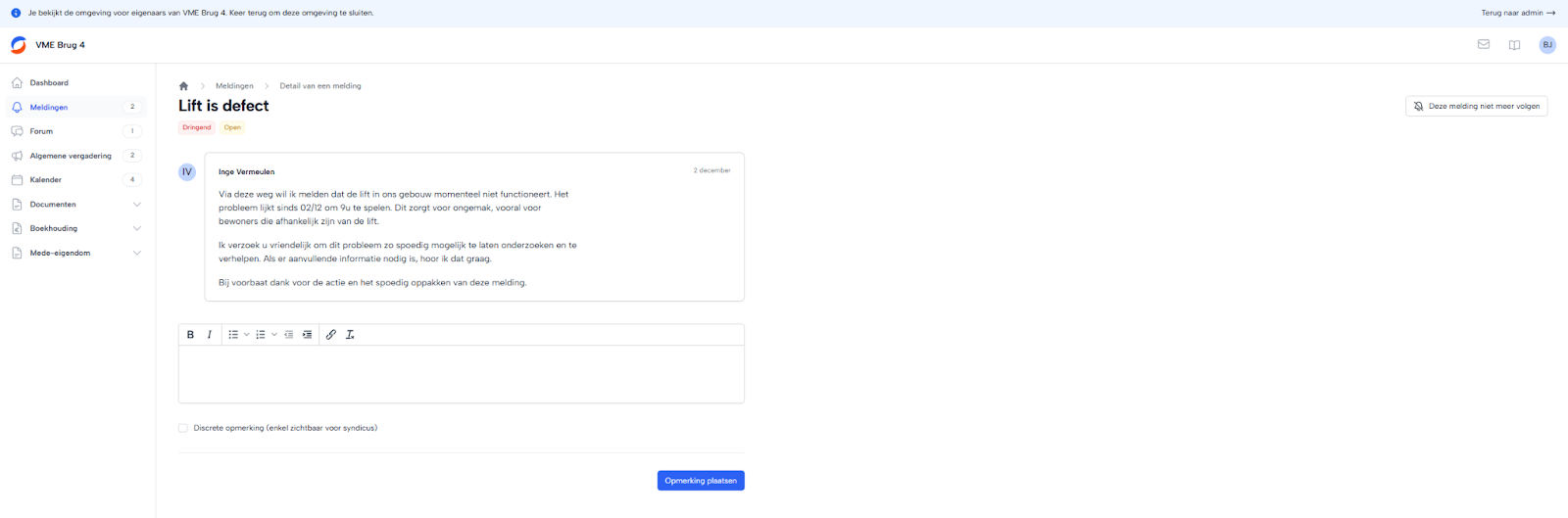Open Forum from the sidebar

click(x=41, y=131)
